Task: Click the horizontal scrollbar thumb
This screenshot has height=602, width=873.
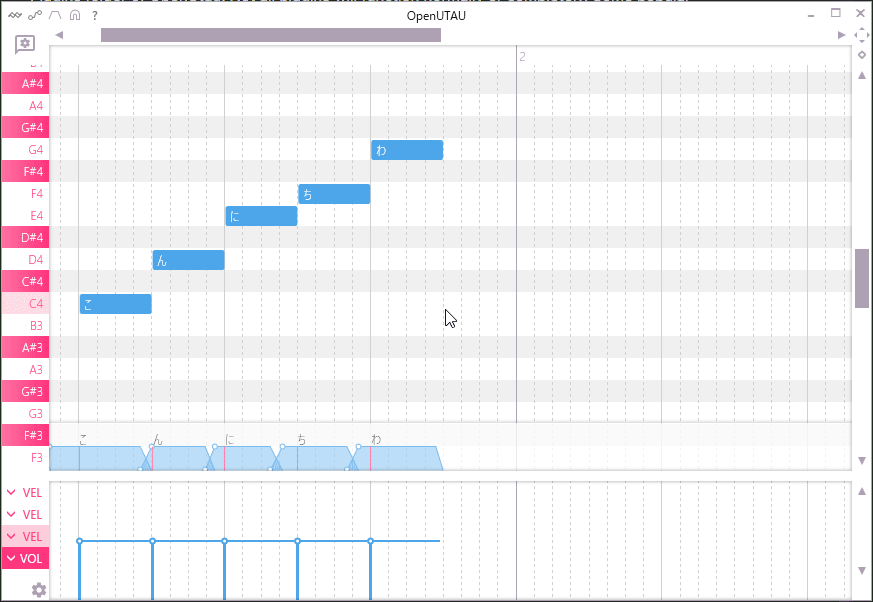Action: point(271,35)
